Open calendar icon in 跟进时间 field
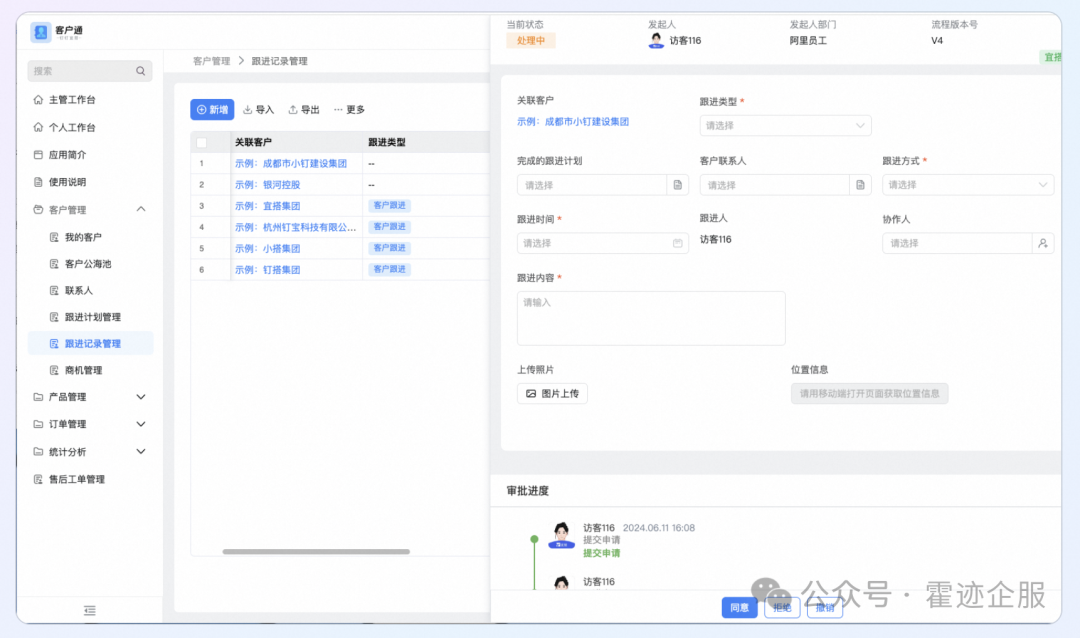Image resolution: width=1080 pixels, height=638 pixels. pyautogui.click(x=677, y=243)
